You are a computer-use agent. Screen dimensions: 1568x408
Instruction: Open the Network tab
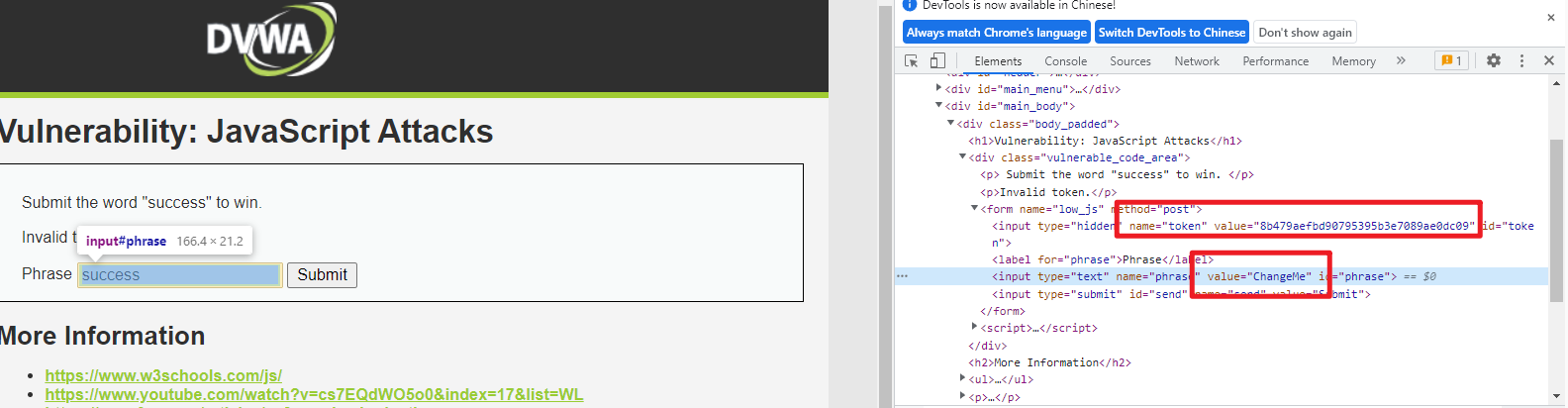[x=1197, y=61]
